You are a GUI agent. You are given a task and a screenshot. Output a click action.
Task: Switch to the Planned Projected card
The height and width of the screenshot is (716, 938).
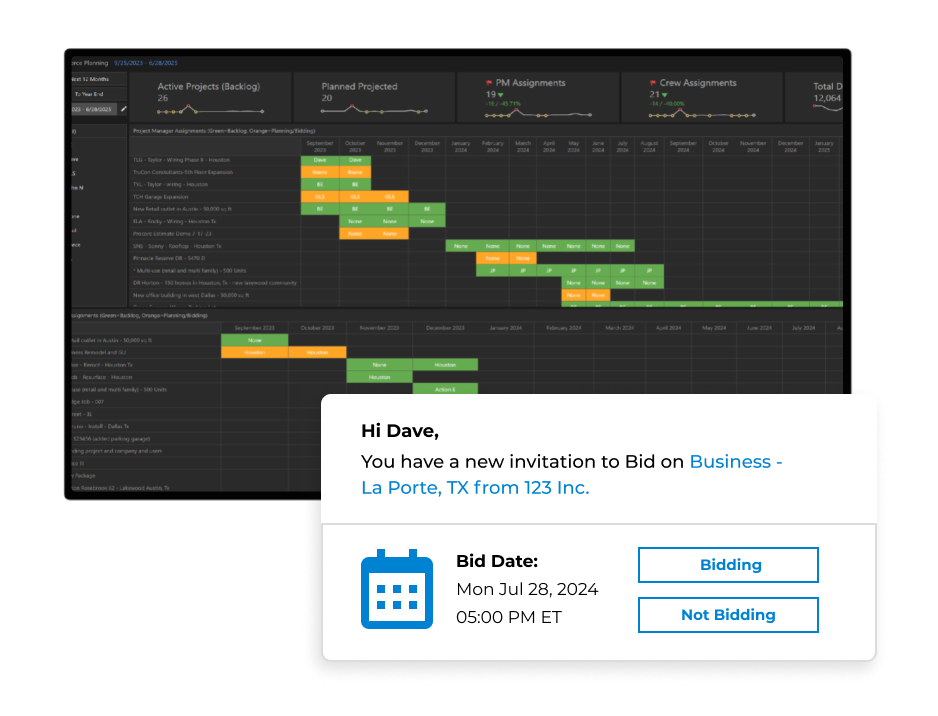coord(370,90)
